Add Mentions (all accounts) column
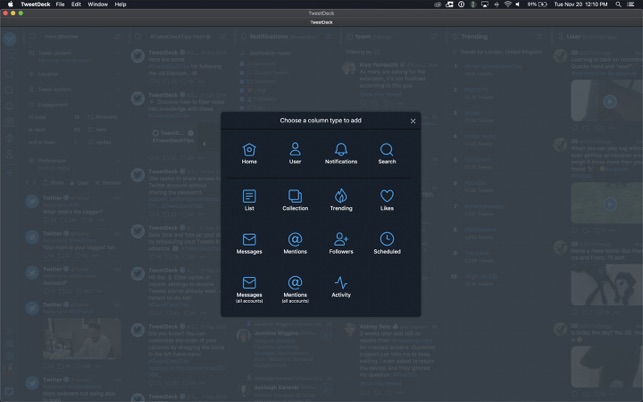The width and height of the screenshot is (643, 402). (x=295, y=289)
